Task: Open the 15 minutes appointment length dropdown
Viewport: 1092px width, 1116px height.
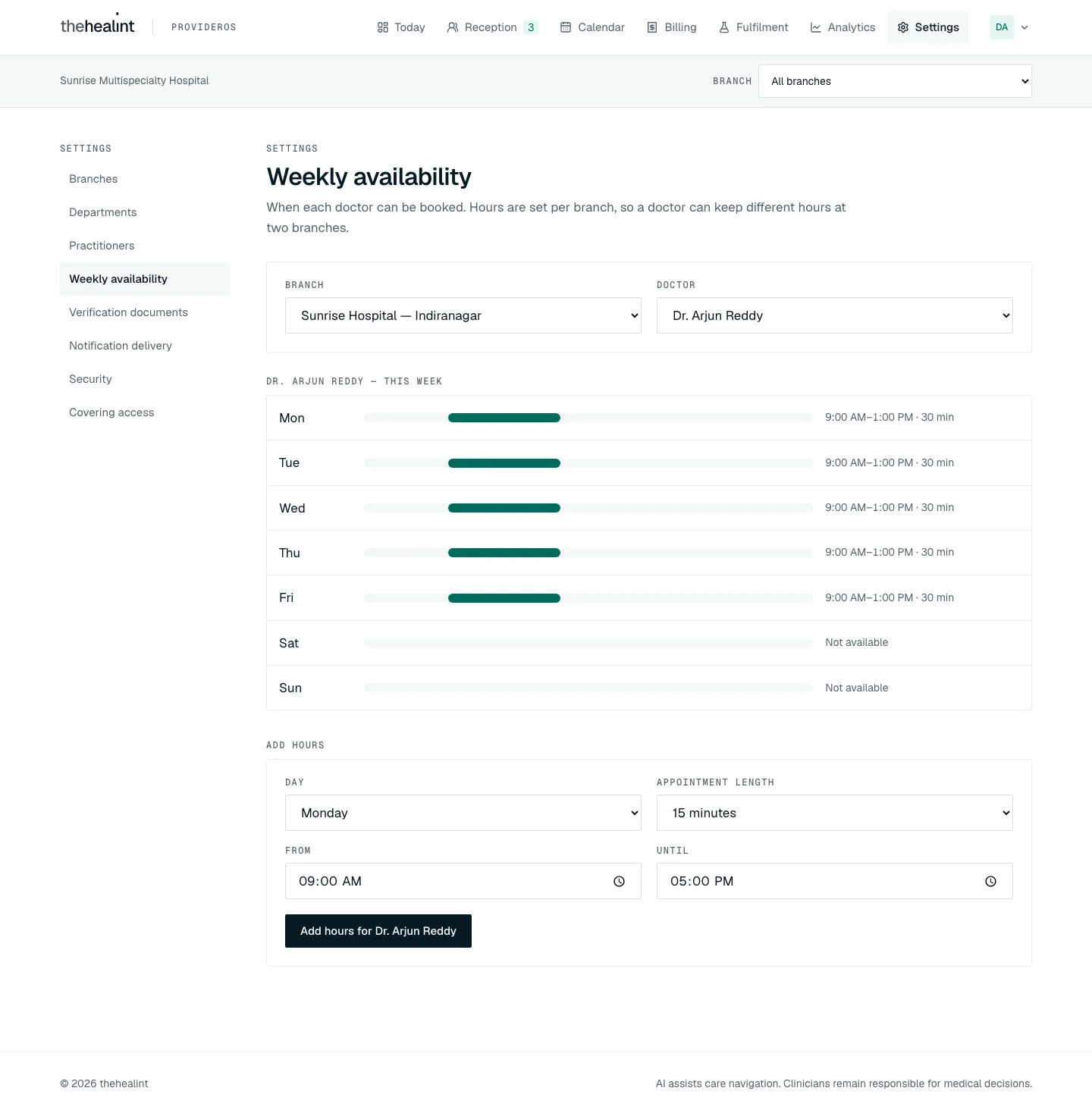Action: (x=835, y=813)
